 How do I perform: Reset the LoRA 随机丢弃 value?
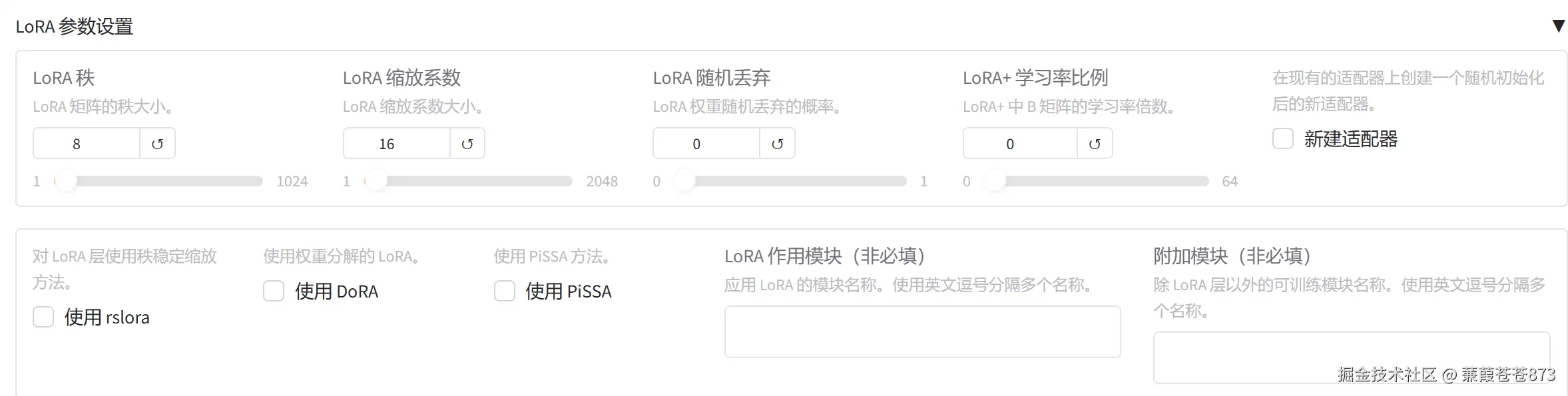[x=777, y=144]
